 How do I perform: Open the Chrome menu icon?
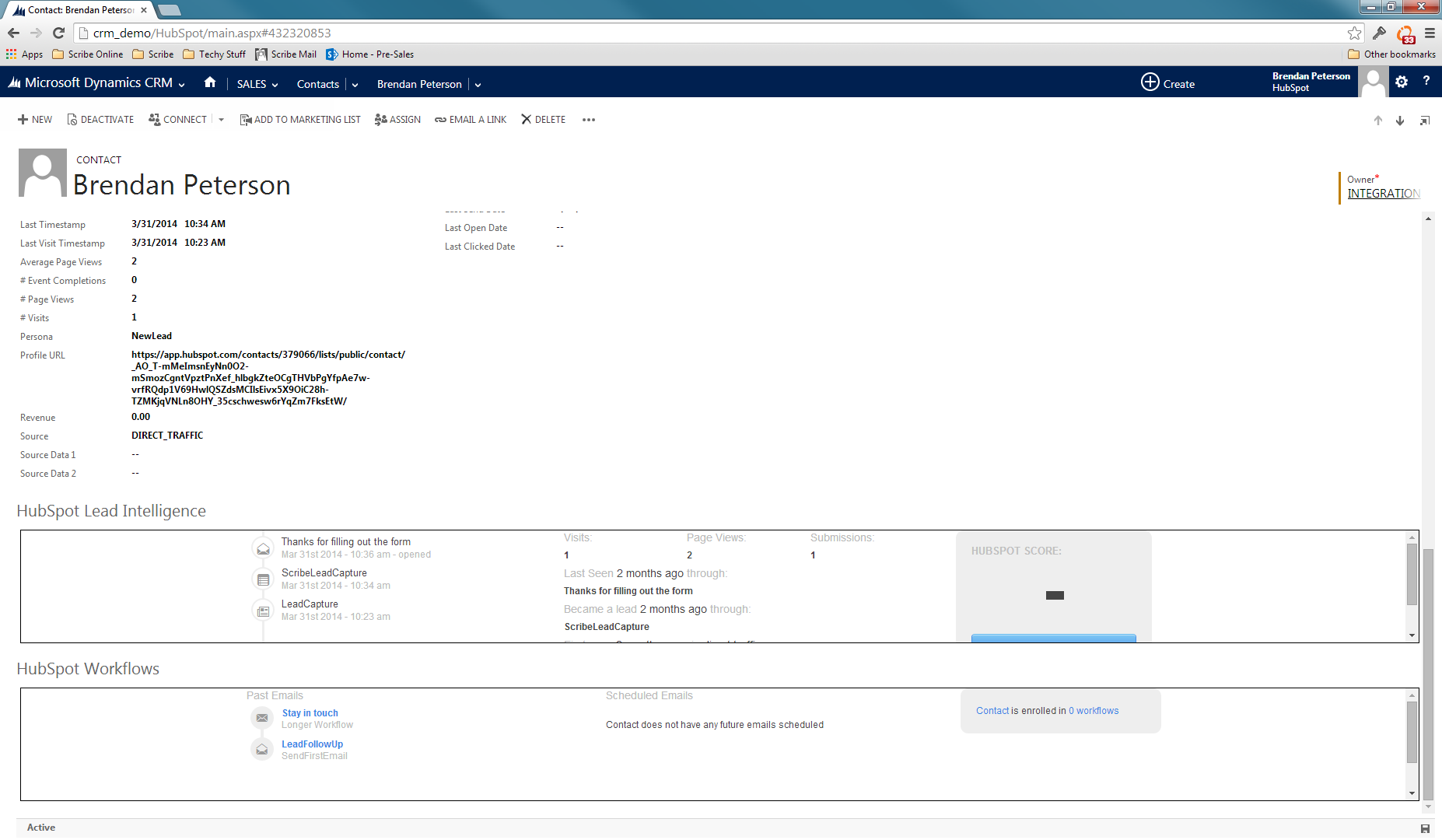1430,33
